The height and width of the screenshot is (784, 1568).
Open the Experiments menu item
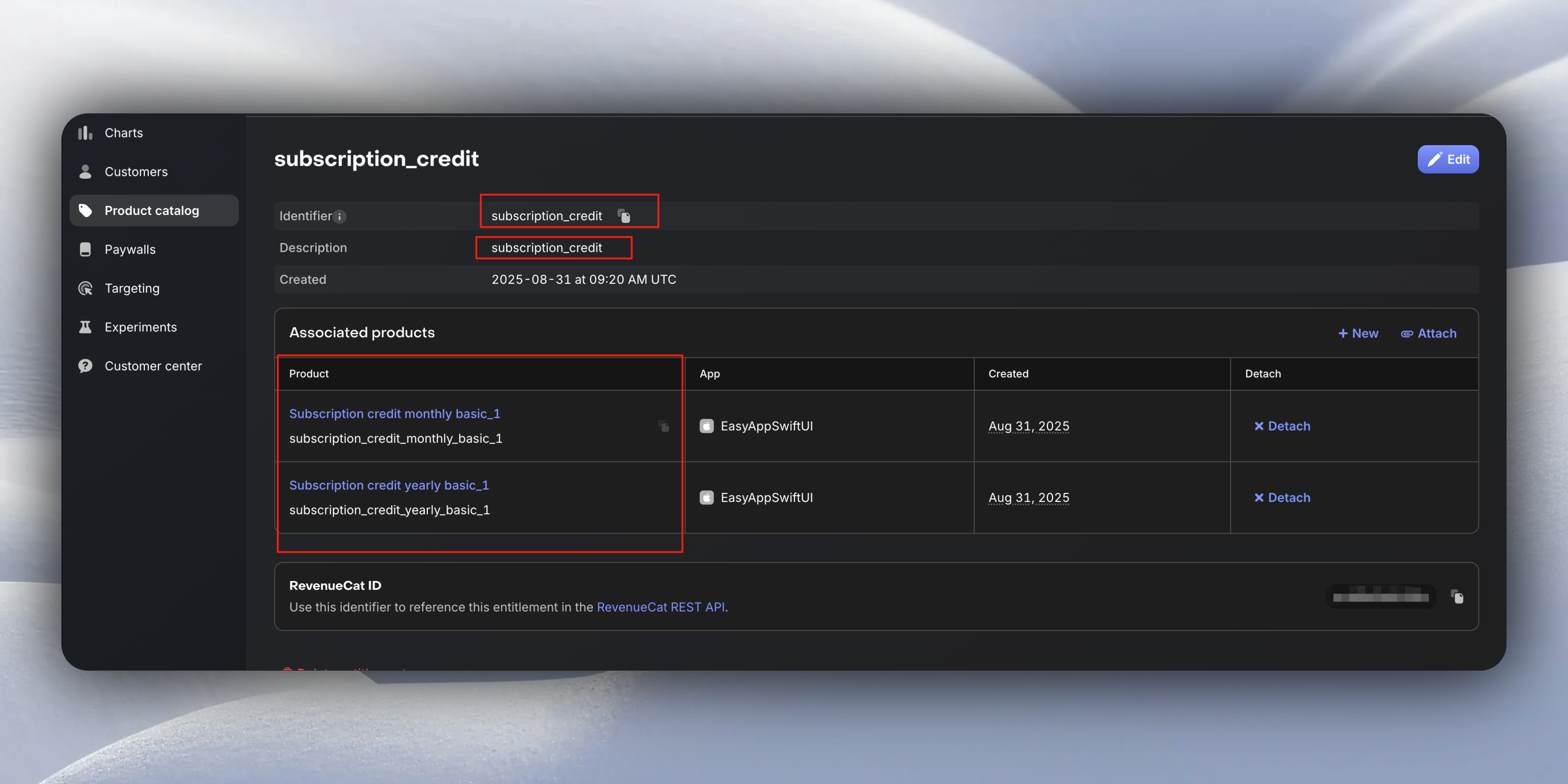pos(141,327)
